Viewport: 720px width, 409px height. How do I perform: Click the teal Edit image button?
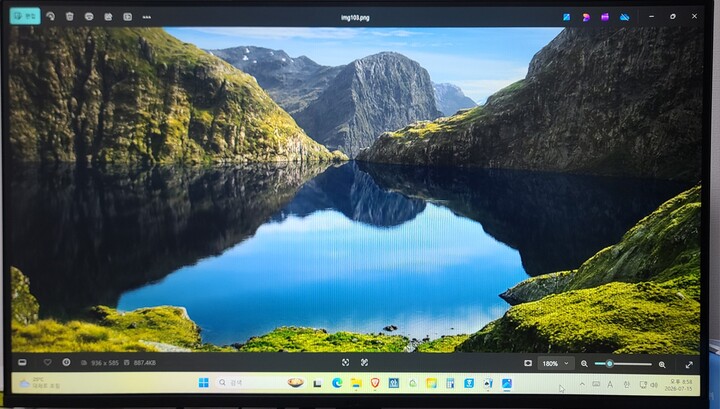(25, 16)
